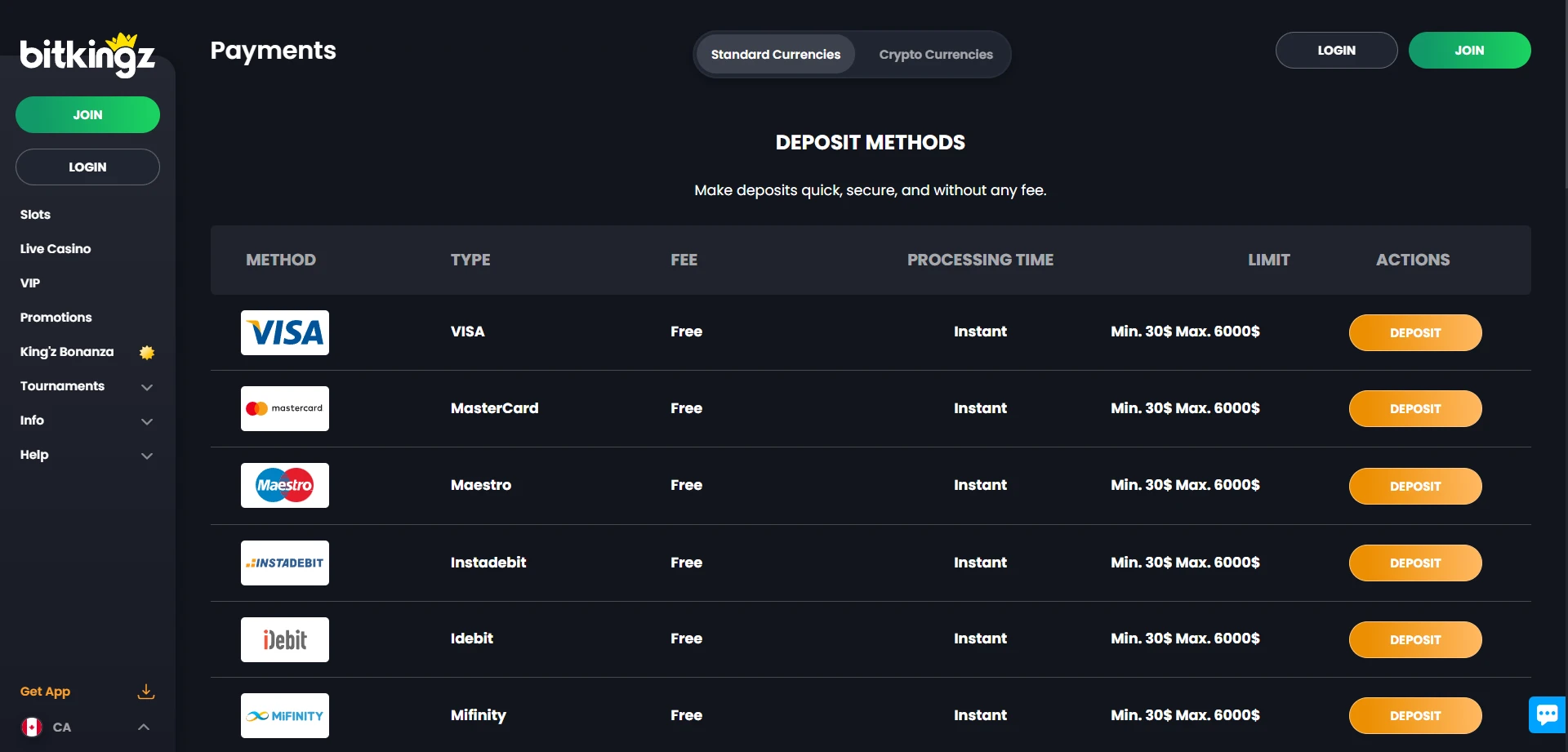Click the Maestro logo thumbnail
Viewport: 1568px width, 752px height.
(285, 485)
